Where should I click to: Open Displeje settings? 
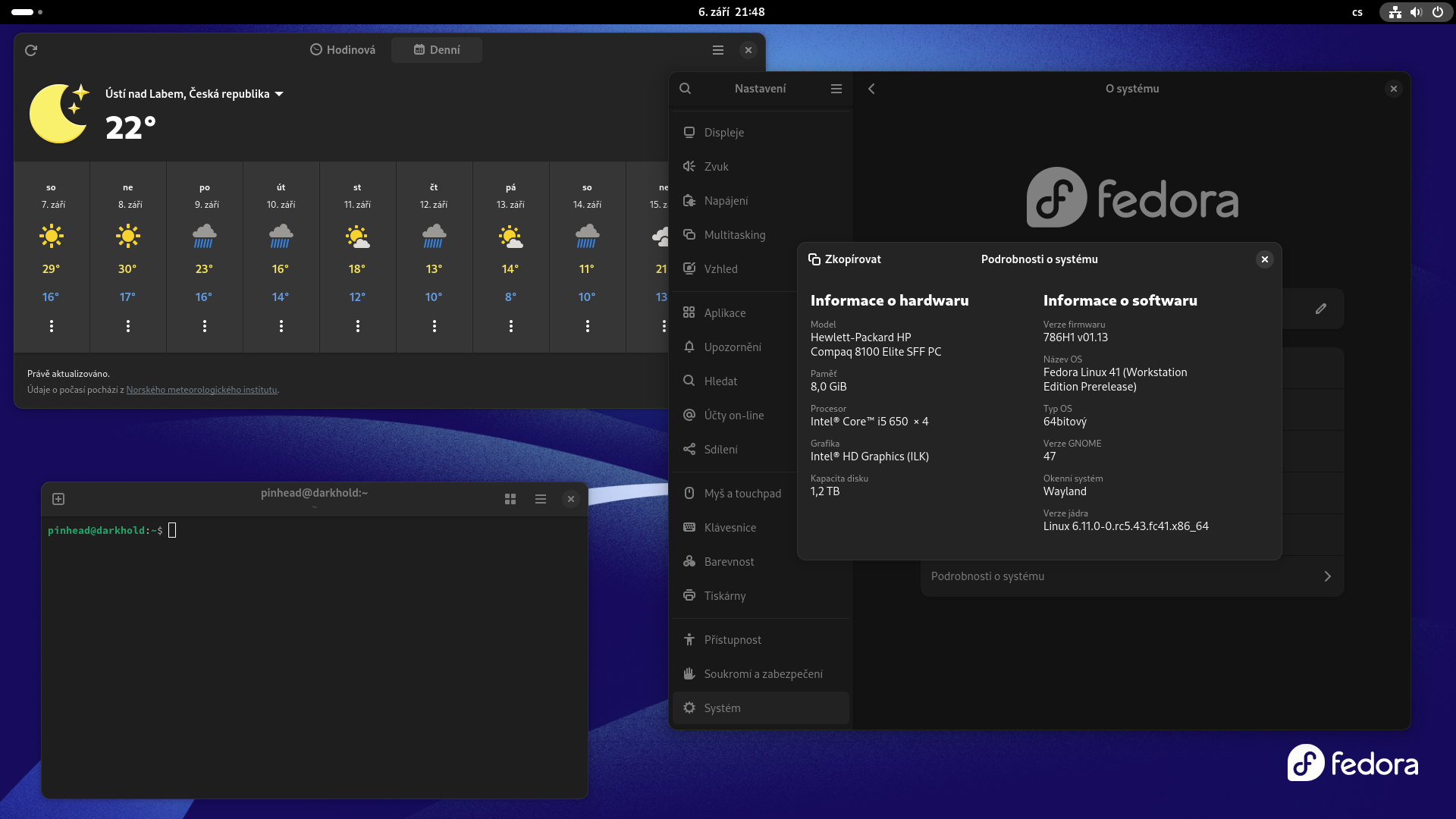pyautogui.click(x=761, y=133)
